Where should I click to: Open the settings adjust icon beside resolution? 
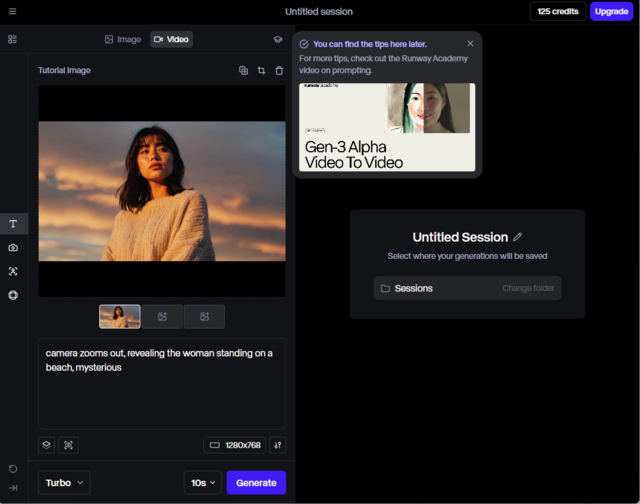click(x=277, y=445)
